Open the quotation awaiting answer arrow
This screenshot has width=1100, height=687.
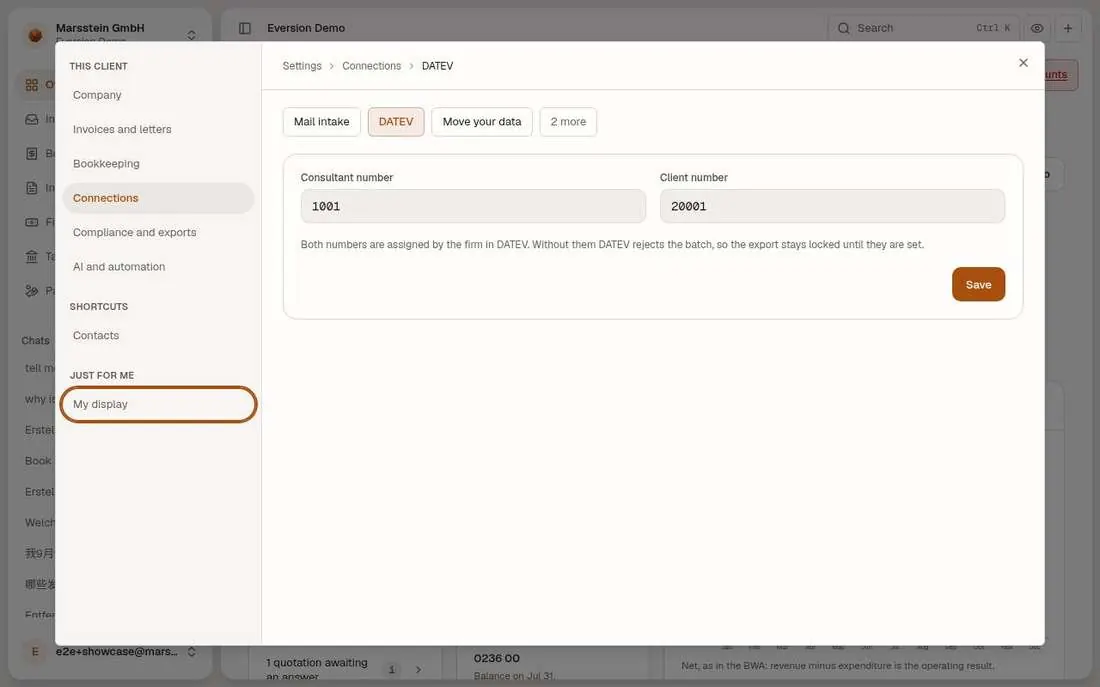(418, 669)
